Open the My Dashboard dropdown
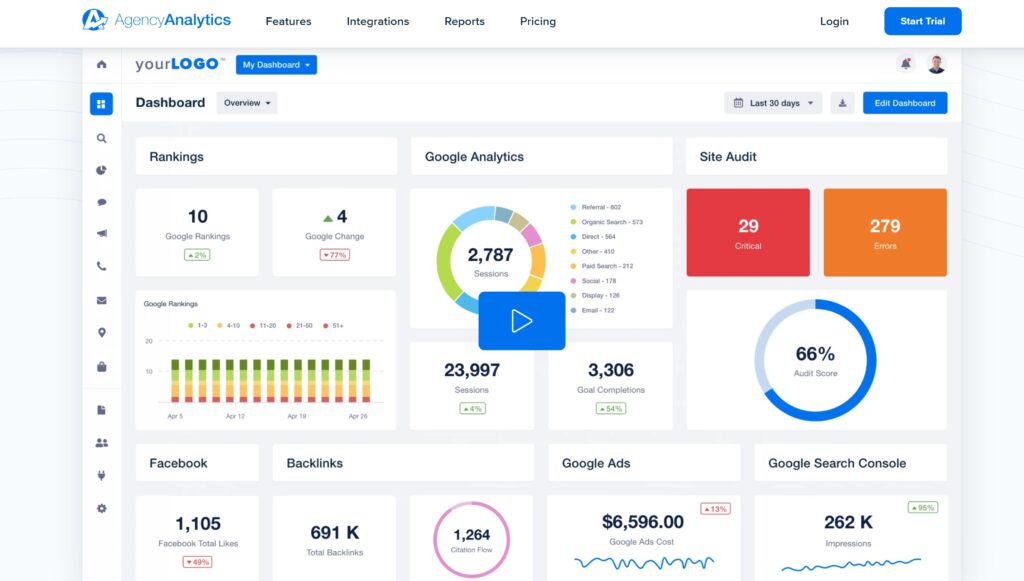Image resolution: width=1024 pixels, height=581 pixels. tap(276, 65)
